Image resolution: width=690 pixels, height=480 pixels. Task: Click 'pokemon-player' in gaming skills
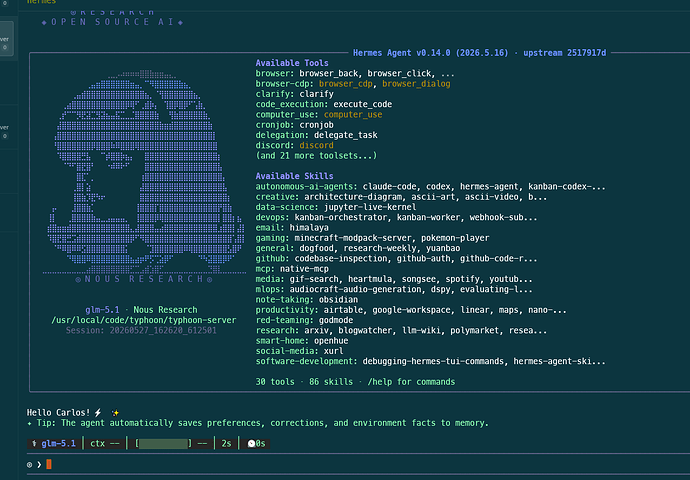455,238
